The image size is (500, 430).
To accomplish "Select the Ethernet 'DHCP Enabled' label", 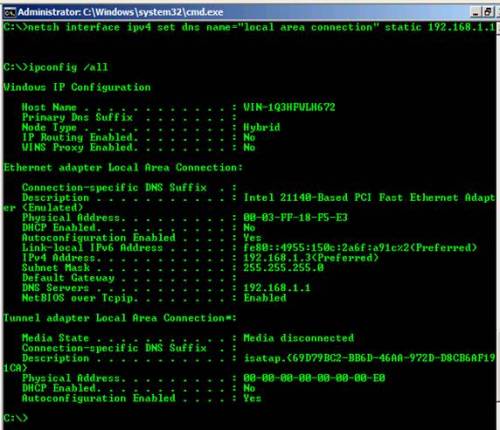I will tap(59, 227).
